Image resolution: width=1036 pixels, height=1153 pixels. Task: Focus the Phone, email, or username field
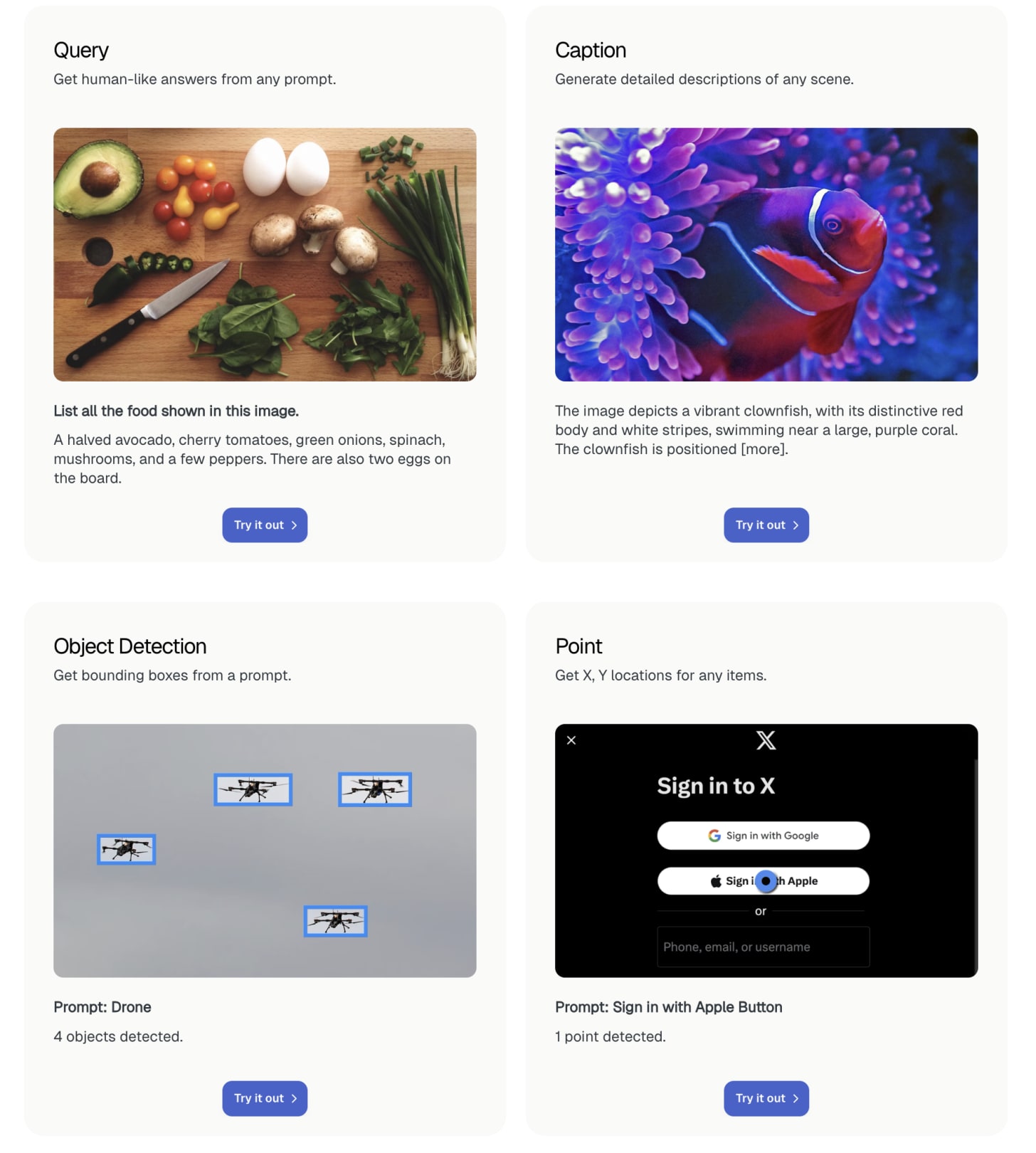coord(763,947)
